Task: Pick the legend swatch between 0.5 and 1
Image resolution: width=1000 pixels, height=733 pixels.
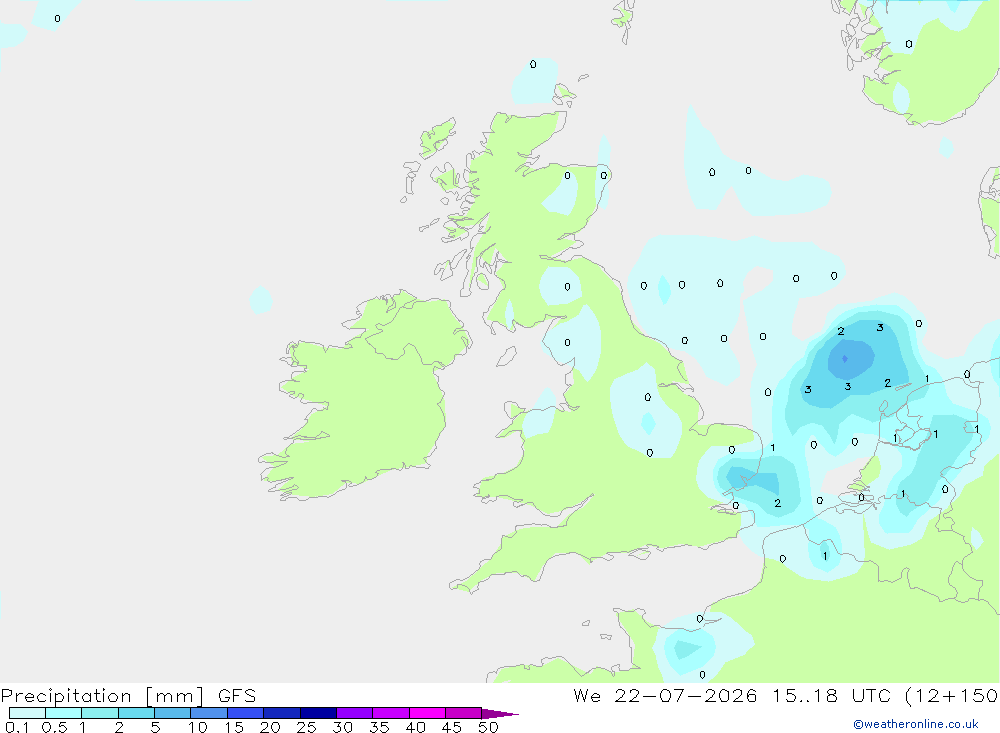Action: click(63, 713)
